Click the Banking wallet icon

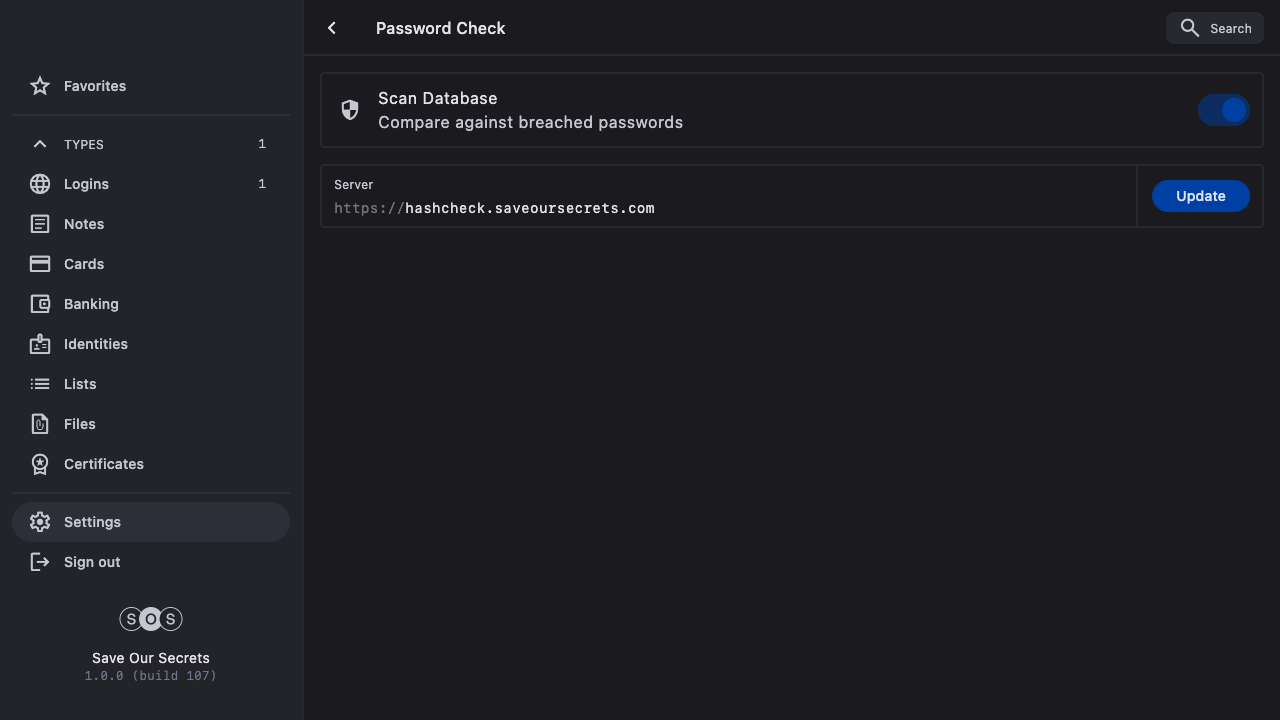pos(40,304)
